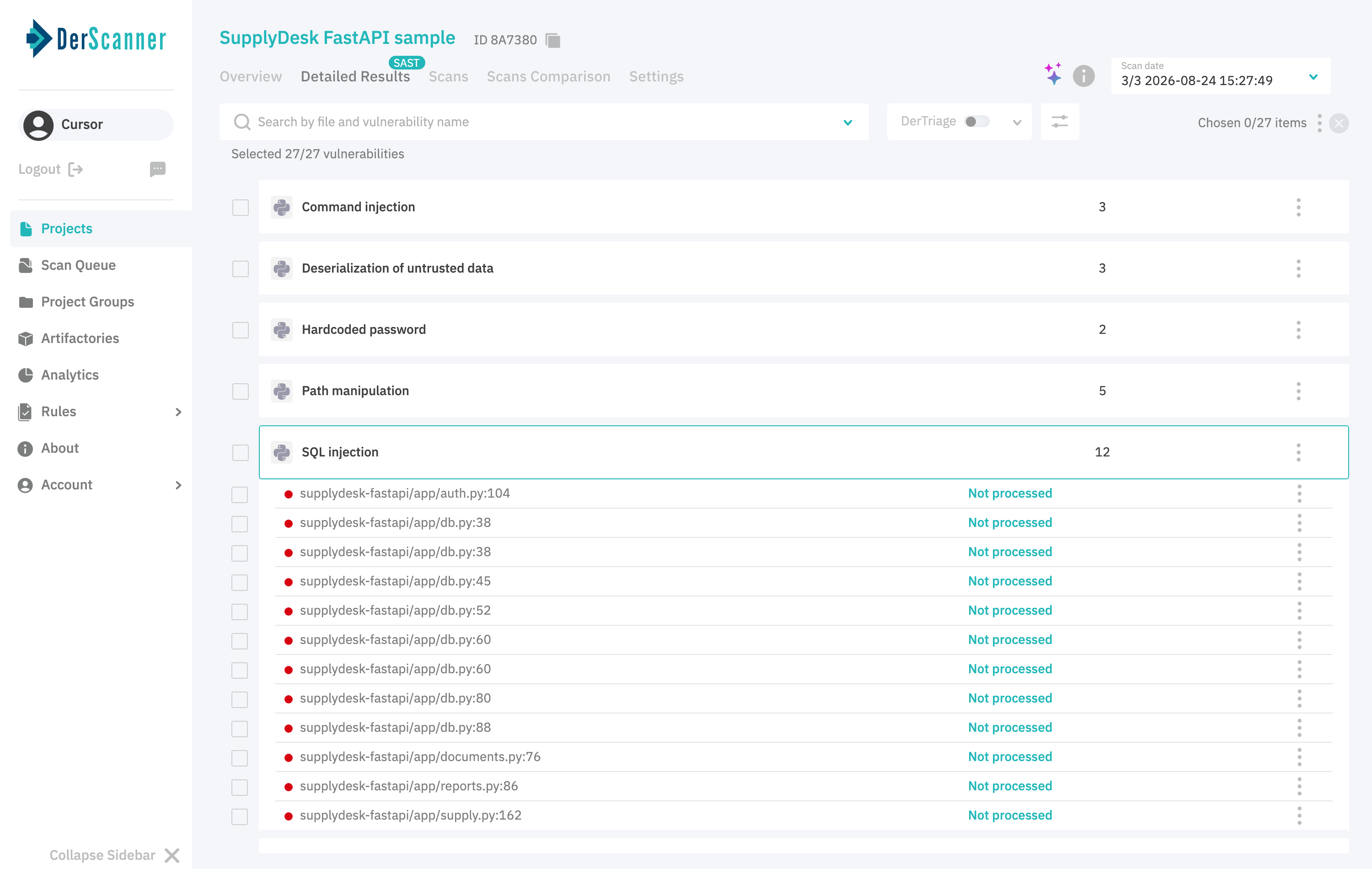Clear chosen items with the X button
1372x869 pixels.
pos(1338,123)
